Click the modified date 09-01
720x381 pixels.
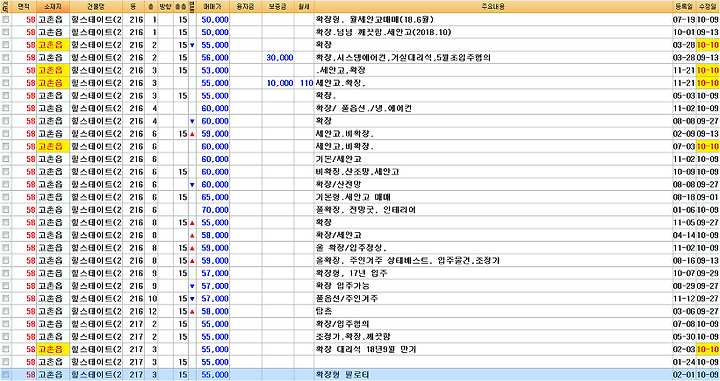click(708, 197)
